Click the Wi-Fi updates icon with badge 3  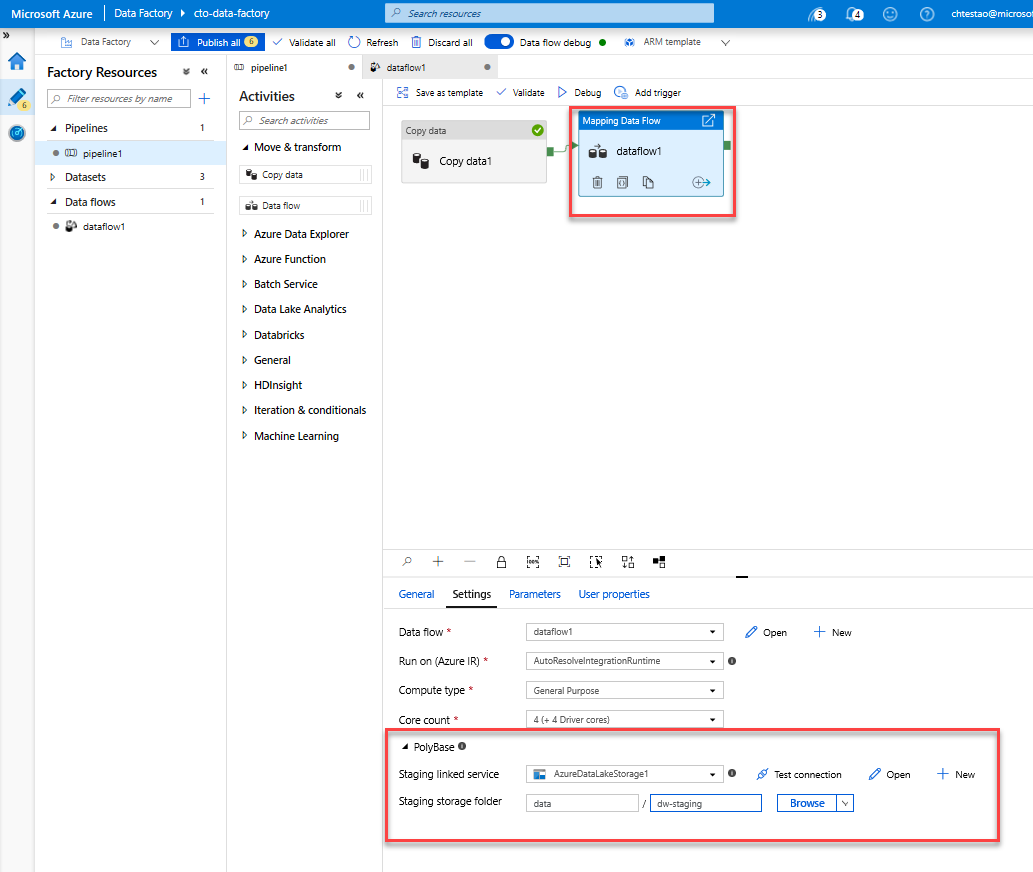pos(817,14)
